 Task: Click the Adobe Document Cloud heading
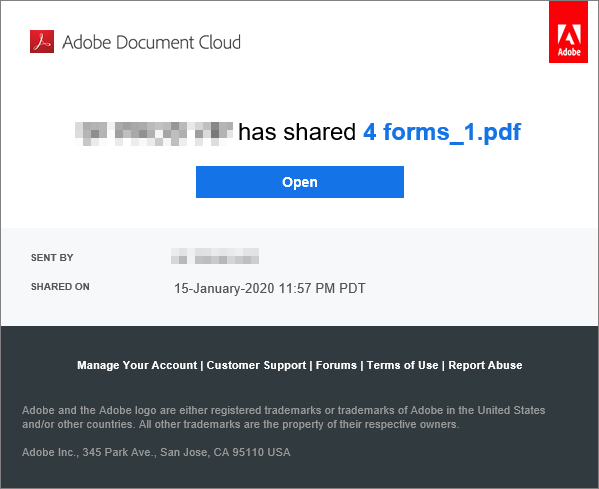[x=151, y=42]
